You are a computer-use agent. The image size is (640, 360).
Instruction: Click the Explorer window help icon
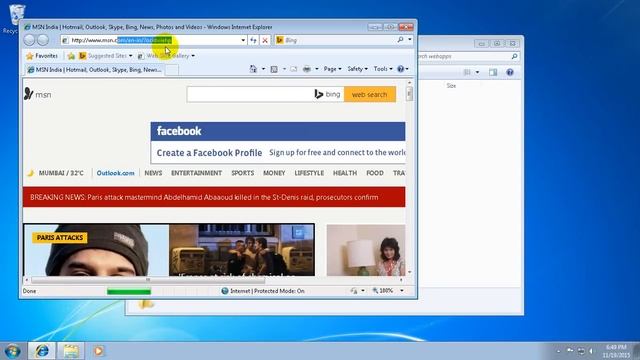coord(510,72)
